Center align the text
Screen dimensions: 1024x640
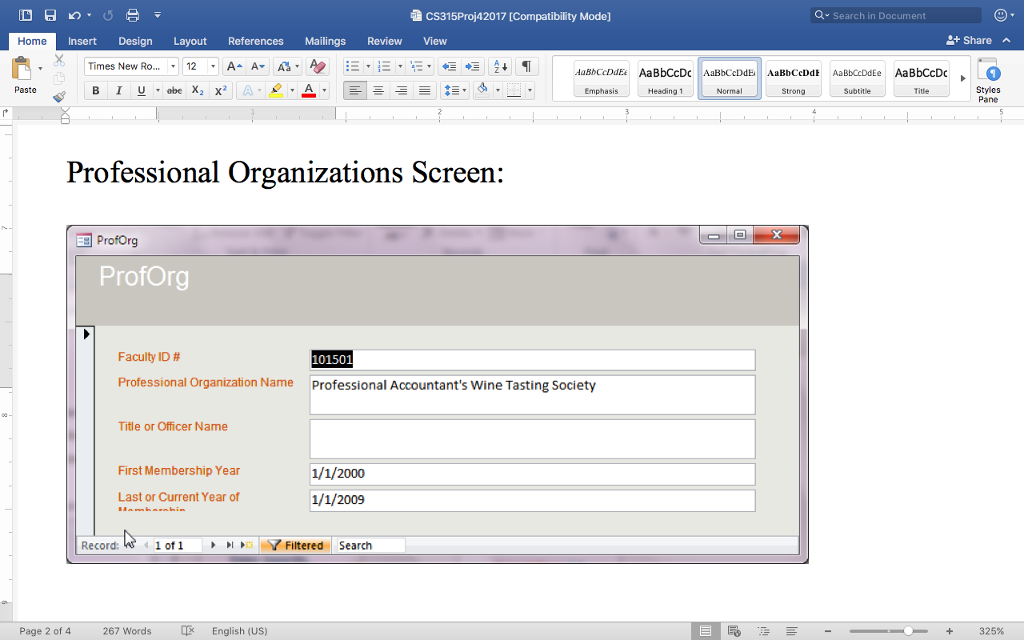coord(378,90)
